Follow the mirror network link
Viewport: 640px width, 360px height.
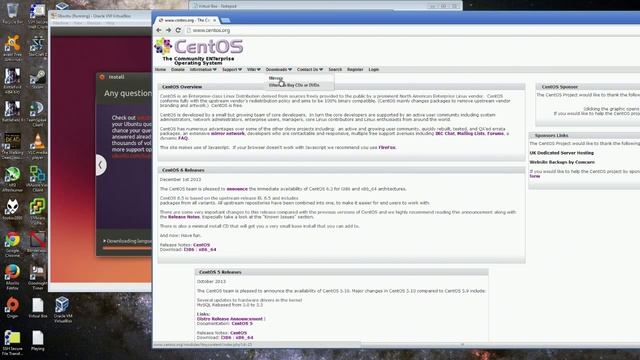(x=228, y=133)
